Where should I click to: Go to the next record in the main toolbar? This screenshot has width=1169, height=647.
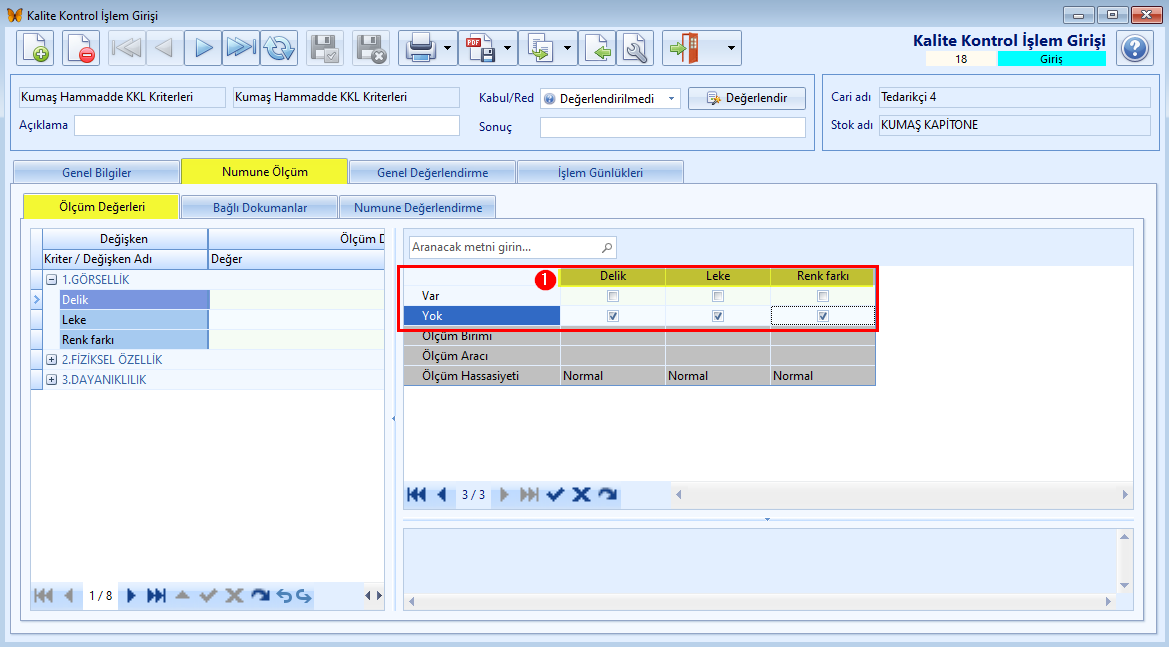tap(203, 48)
